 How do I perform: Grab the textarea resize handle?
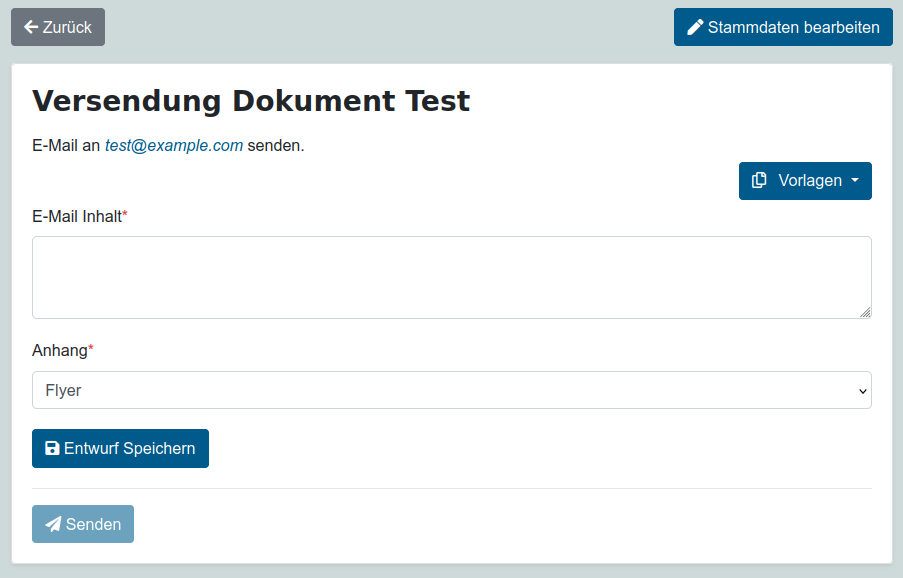click(865, 312)
